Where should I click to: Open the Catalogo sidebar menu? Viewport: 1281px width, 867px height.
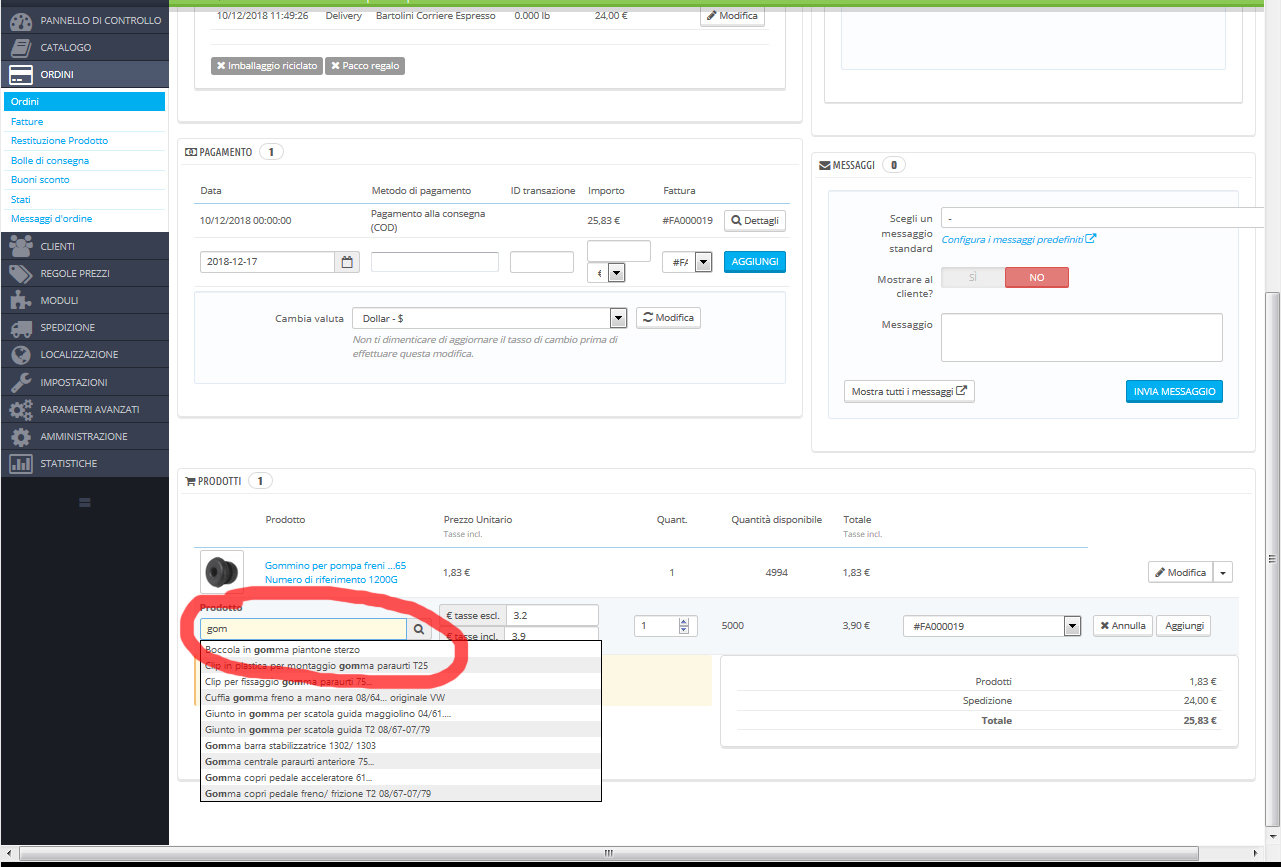[x=85, y=47]
